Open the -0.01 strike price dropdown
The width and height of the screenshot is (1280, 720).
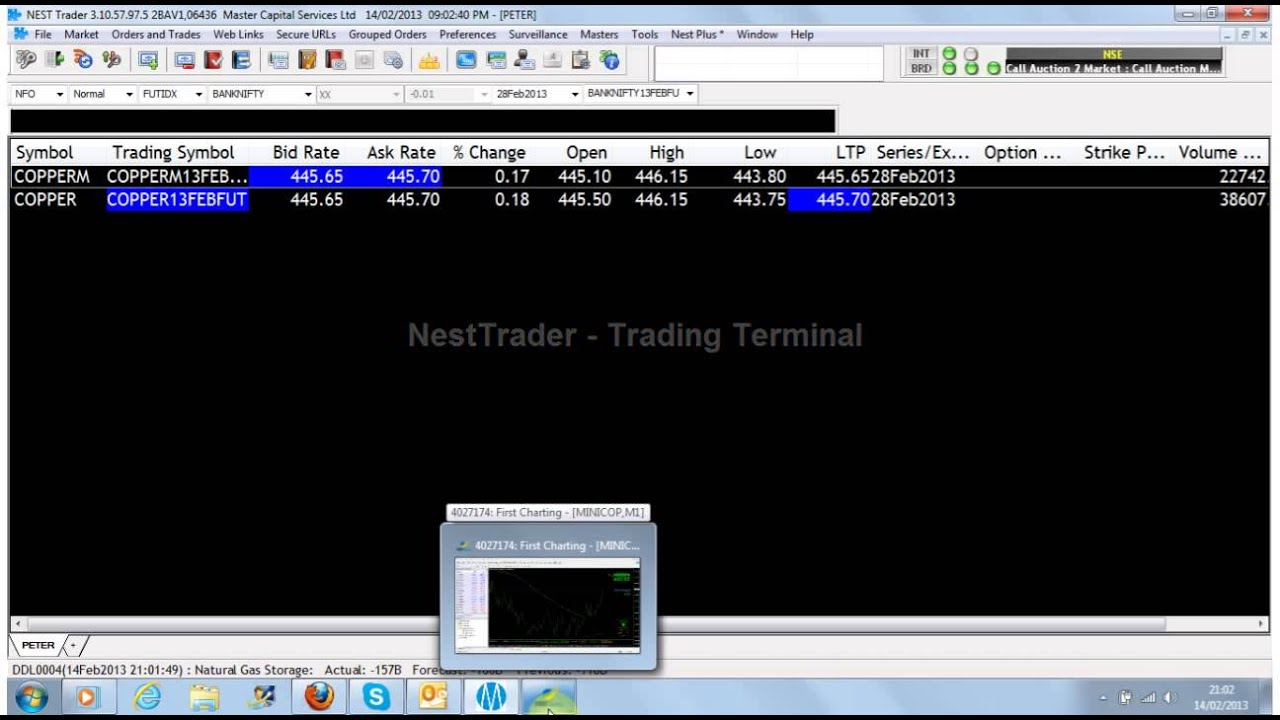pyautogui.click(x=485, y=94)
